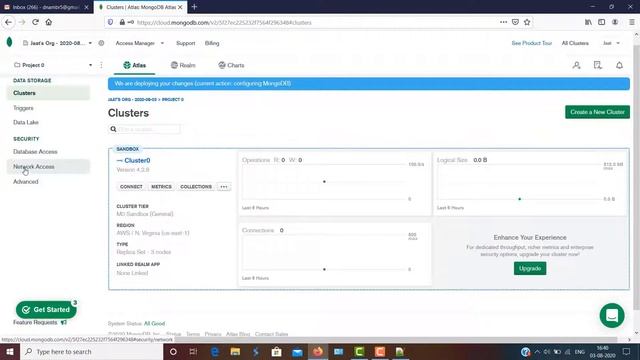Click the search magnifier icon
This screenshot has width=640, height=360.
pyautogui.click(x=113, y=129)
